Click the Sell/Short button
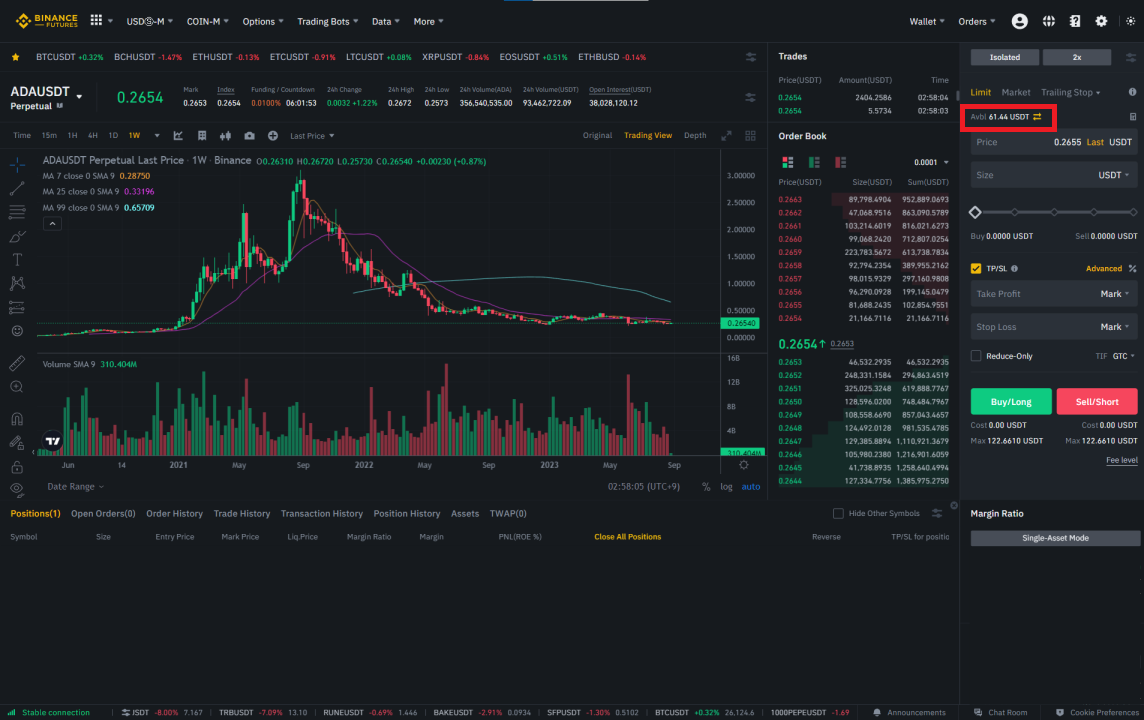 tap(1097, 401)
